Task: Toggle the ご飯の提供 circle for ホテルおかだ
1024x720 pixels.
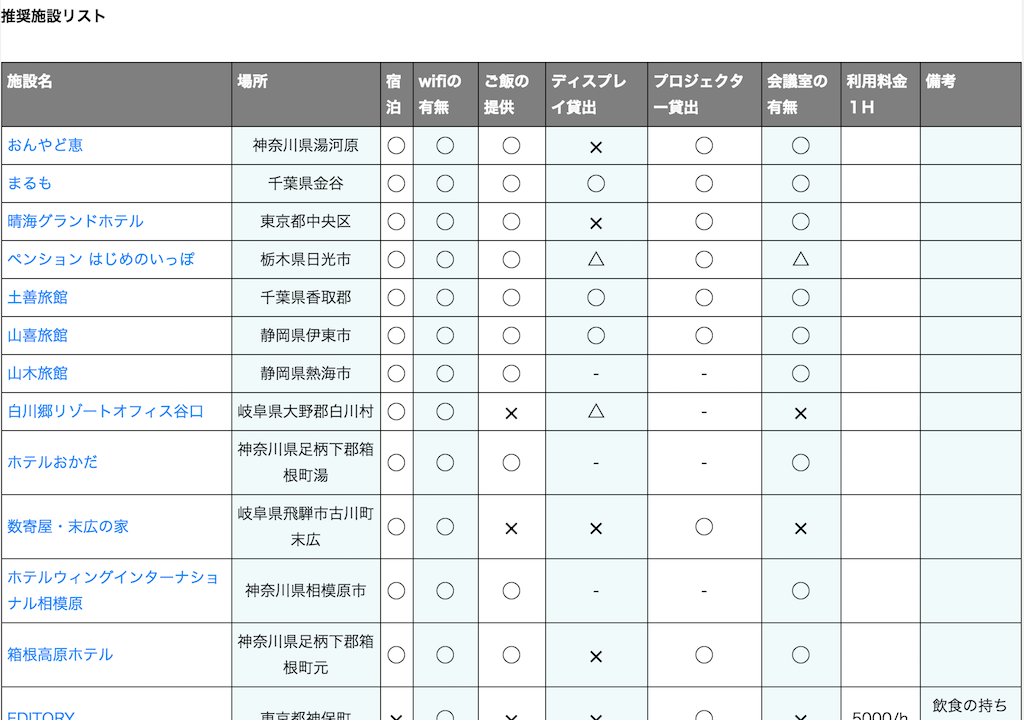Action: [510, 462]
